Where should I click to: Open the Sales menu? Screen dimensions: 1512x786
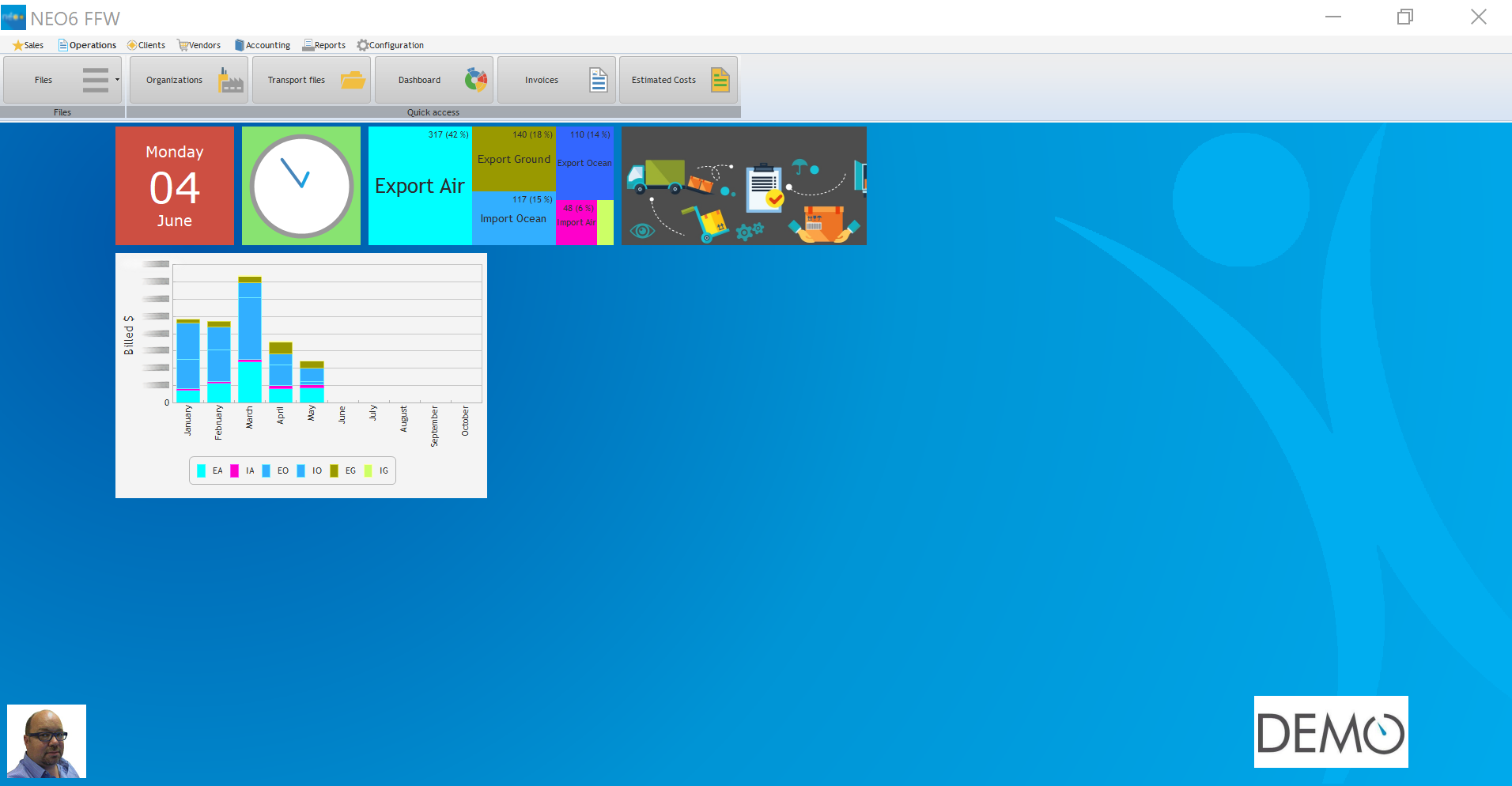click(x=28, y=45)
